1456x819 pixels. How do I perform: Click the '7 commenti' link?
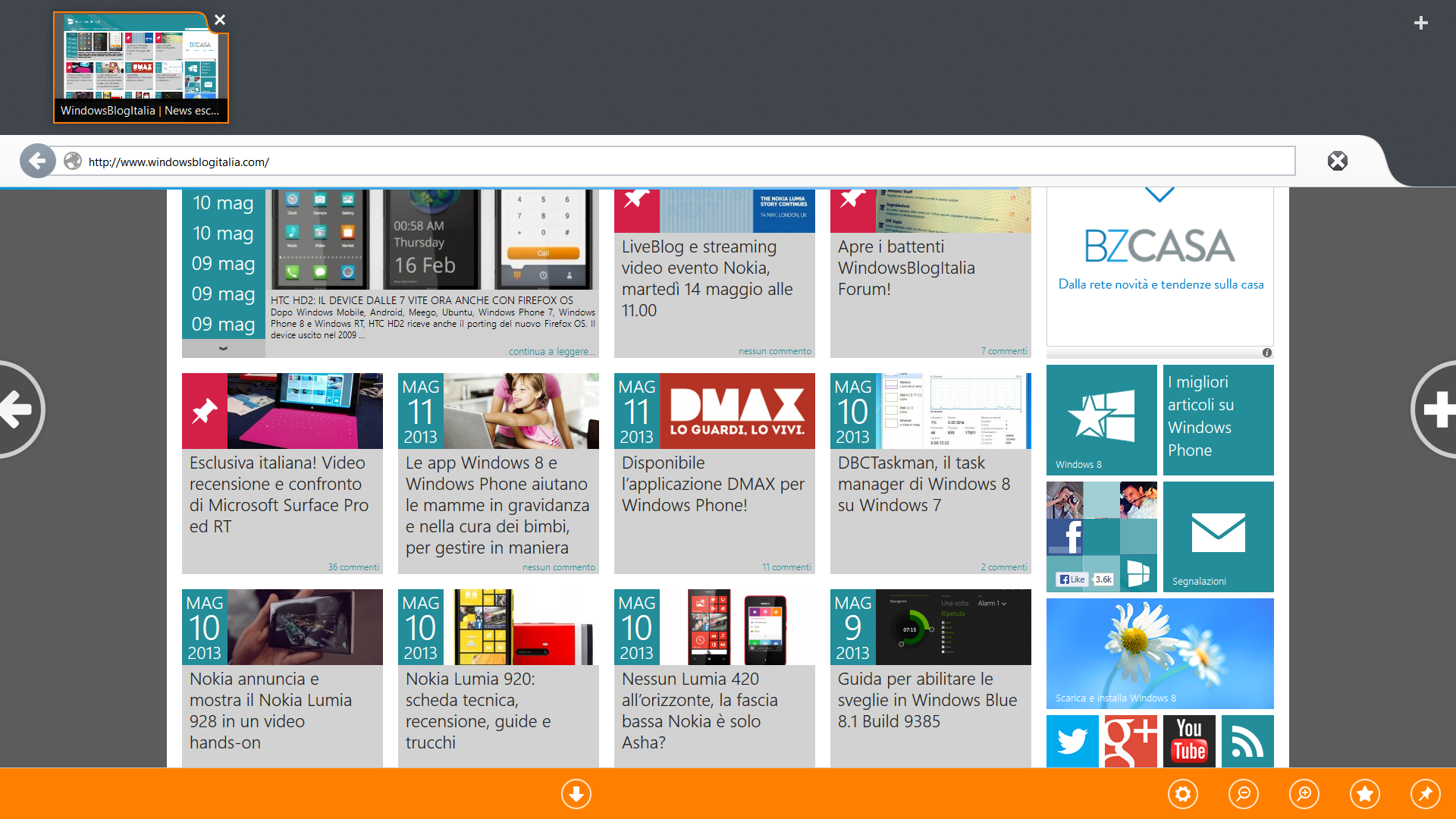(1004, 351)
